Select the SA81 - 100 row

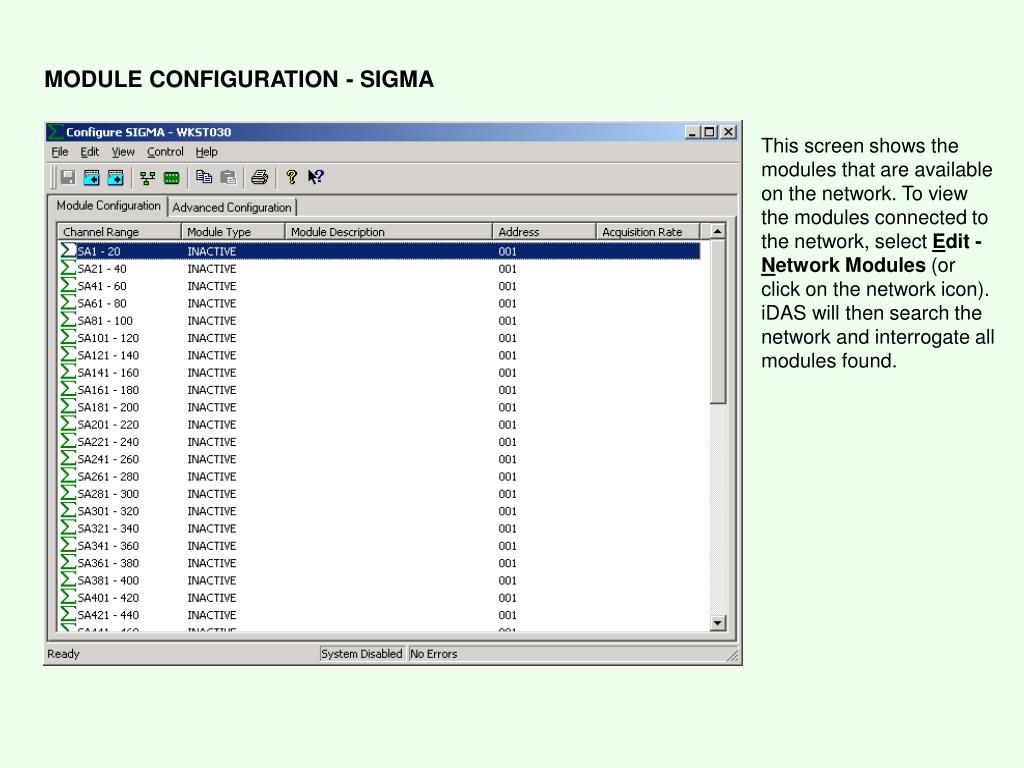point(379,321)
